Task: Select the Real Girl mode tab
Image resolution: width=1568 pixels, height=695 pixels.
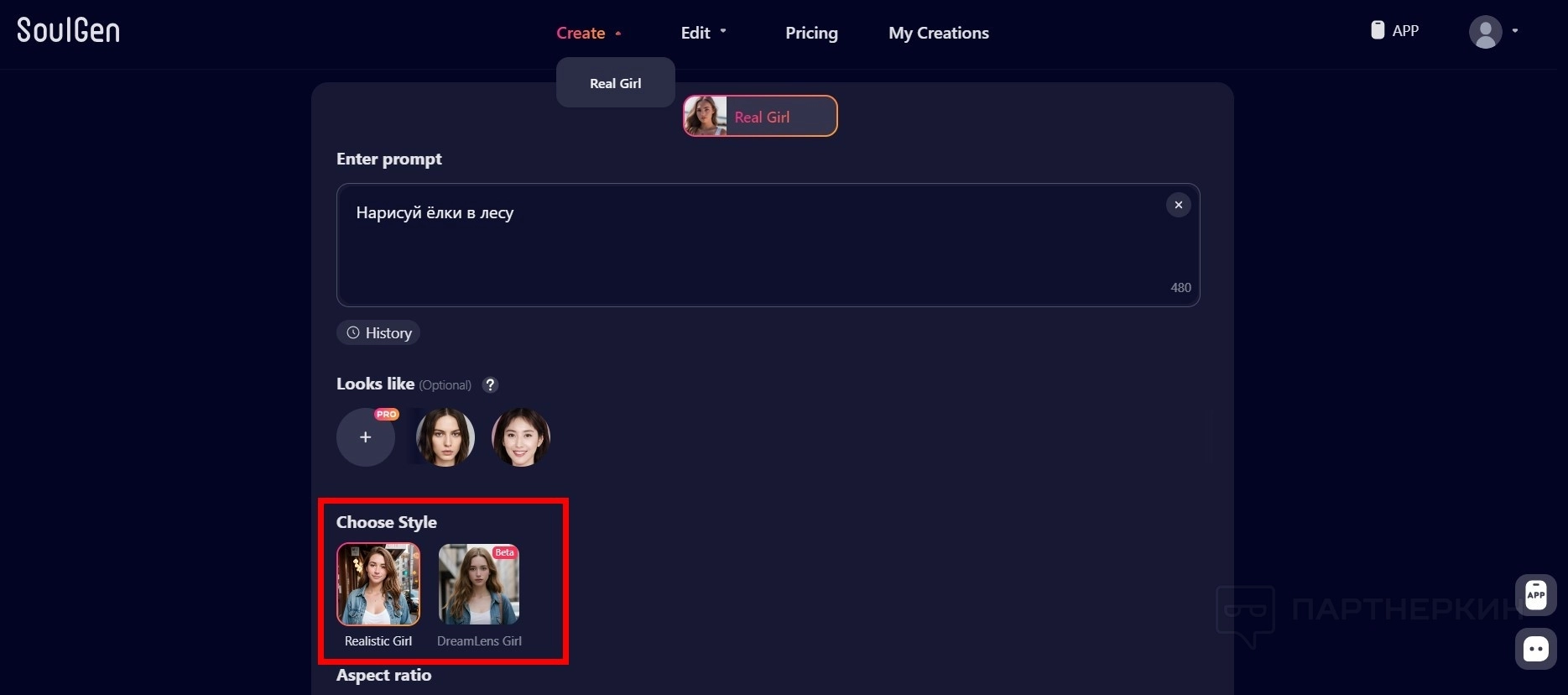Action: point(760,116)
